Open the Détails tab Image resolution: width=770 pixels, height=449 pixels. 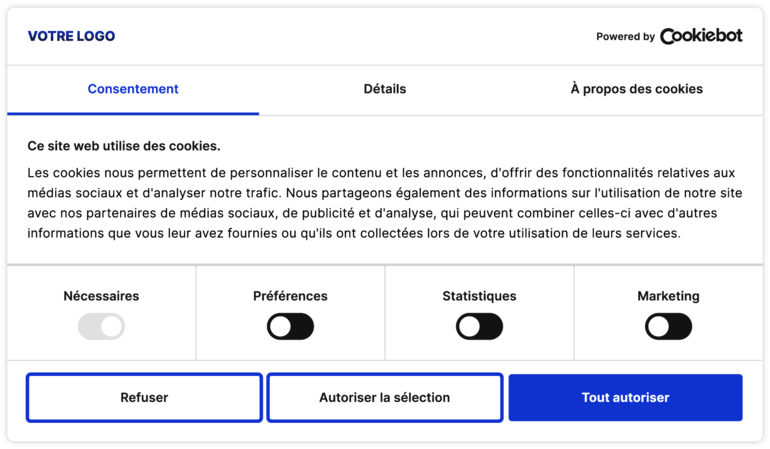pos(385,89)
